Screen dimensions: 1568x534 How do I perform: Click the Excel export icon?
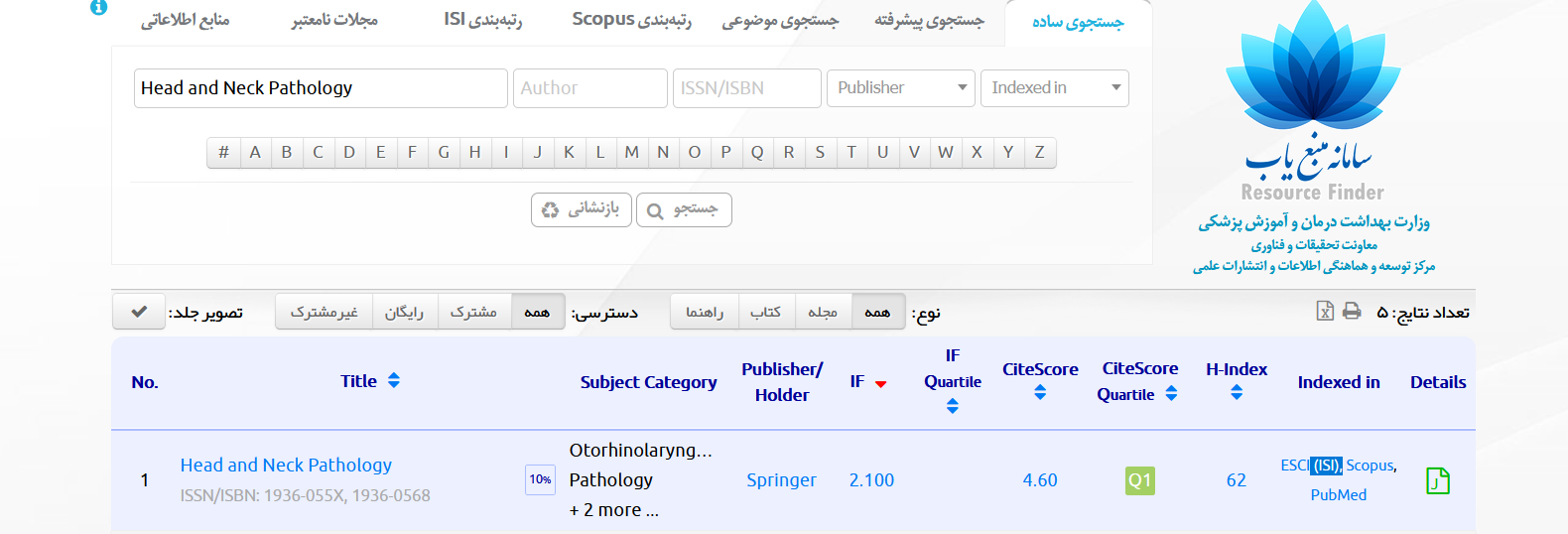click(1325, 312)
